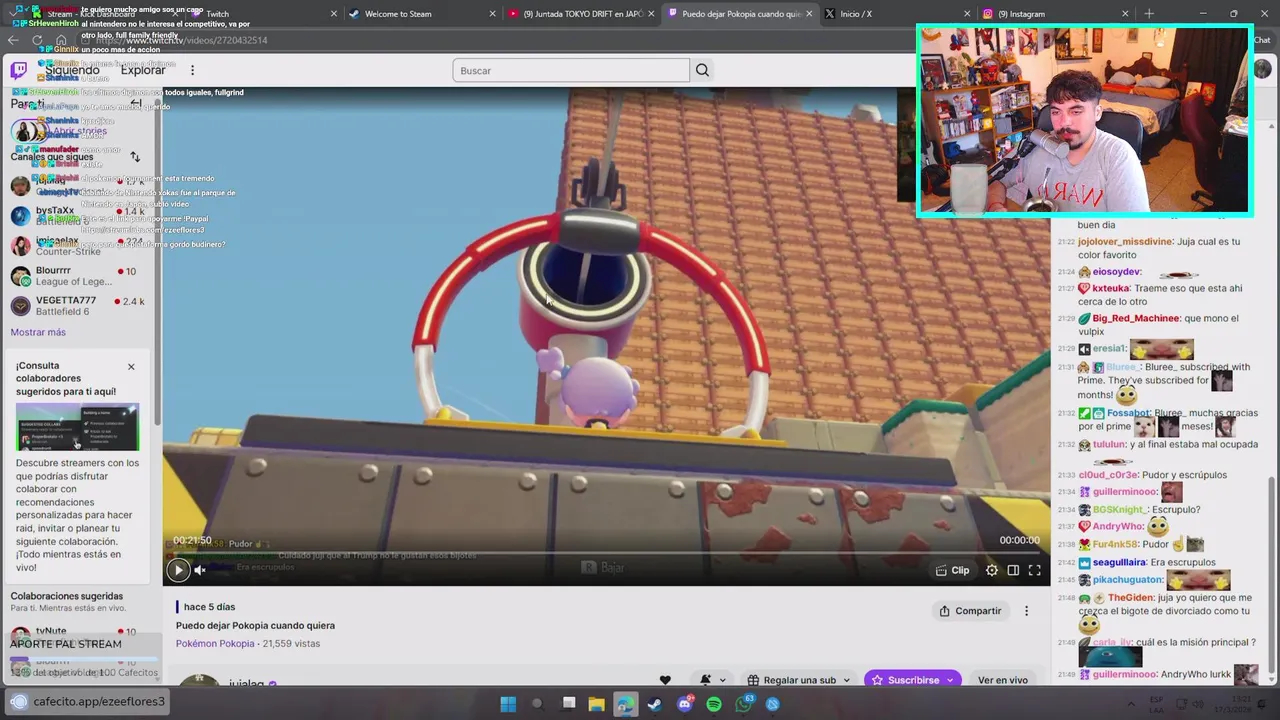This screenshot has width=1280, height=720.
Task: Switch to the Instagram browser tab
Action: click(x=1055, y=14)
